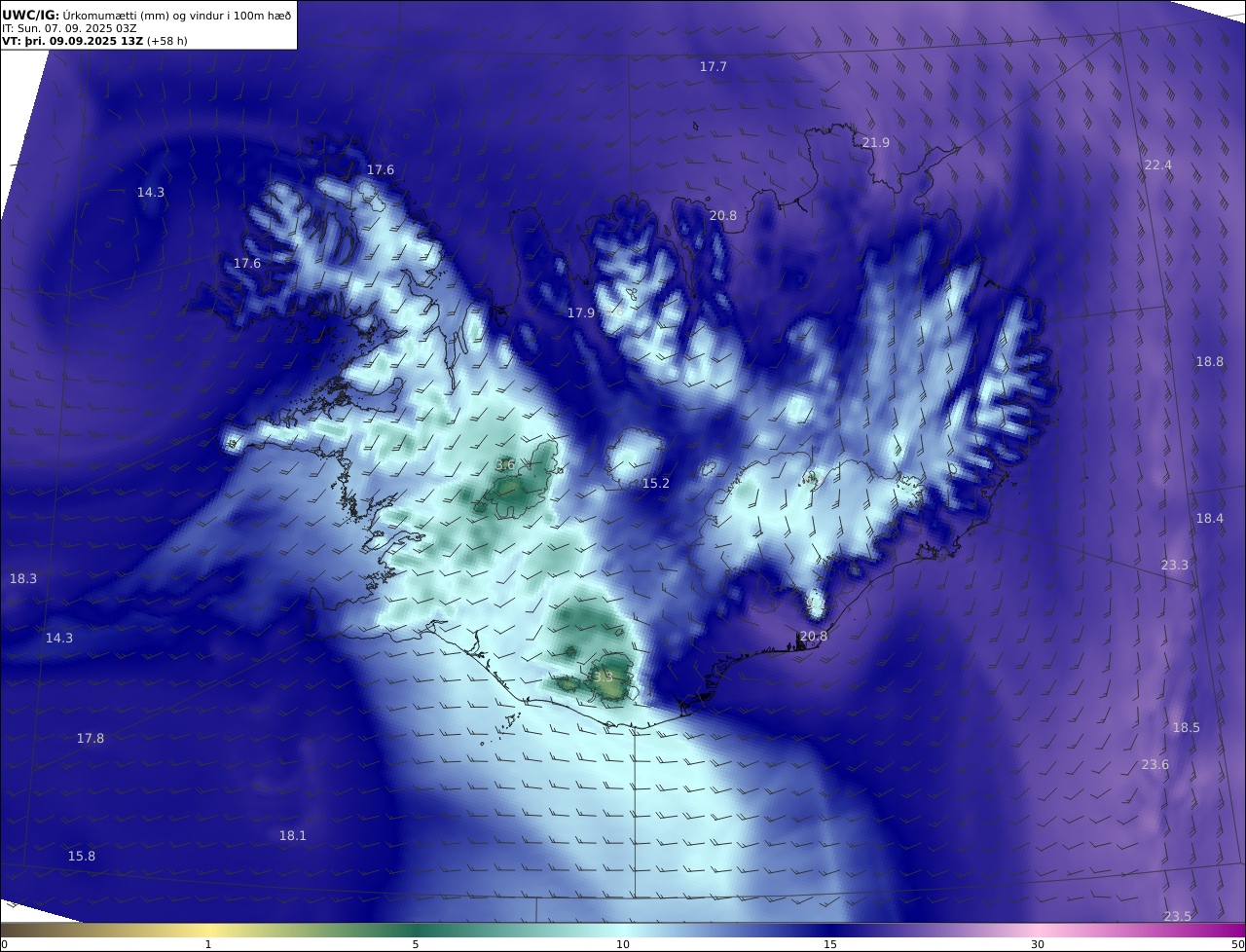
Task: Click the 0 tick on color scale
Action: coord(4,944)
